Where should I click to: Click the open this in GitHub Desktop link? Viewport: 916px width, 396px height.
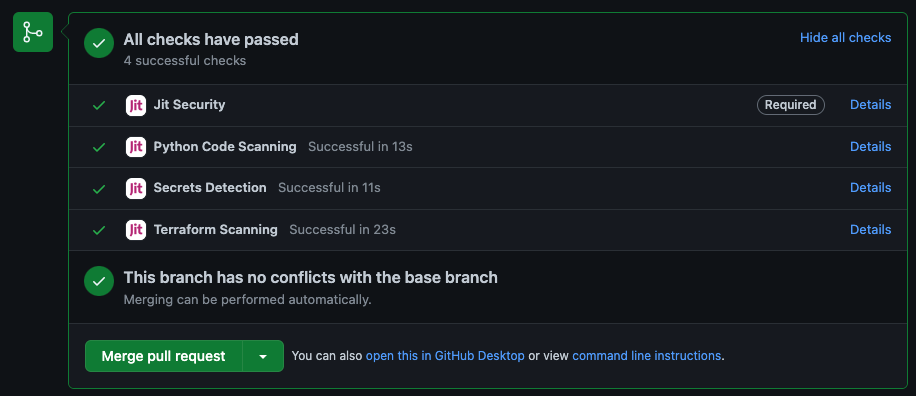(445, 356)
